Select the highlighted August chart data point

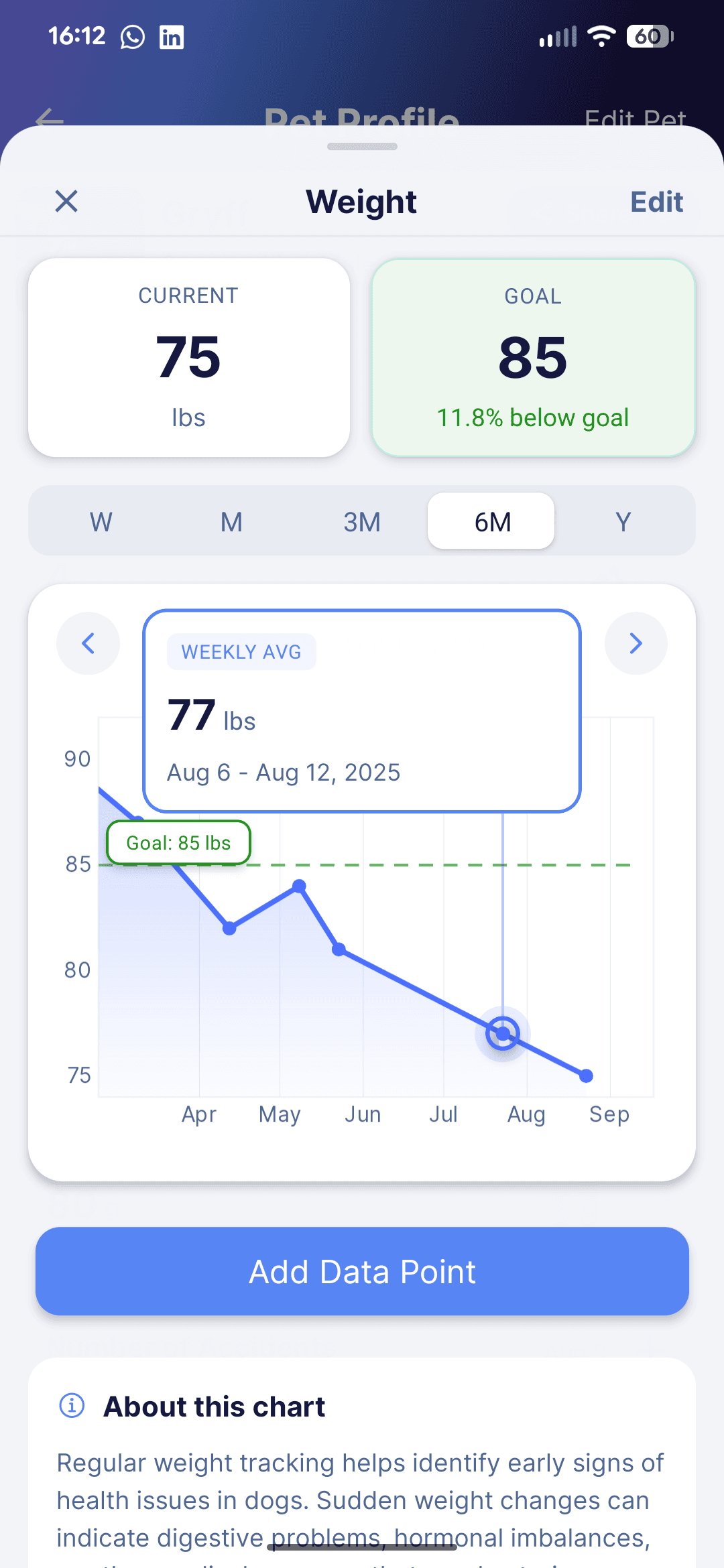pyautogui.click(x=503, y=1033)
